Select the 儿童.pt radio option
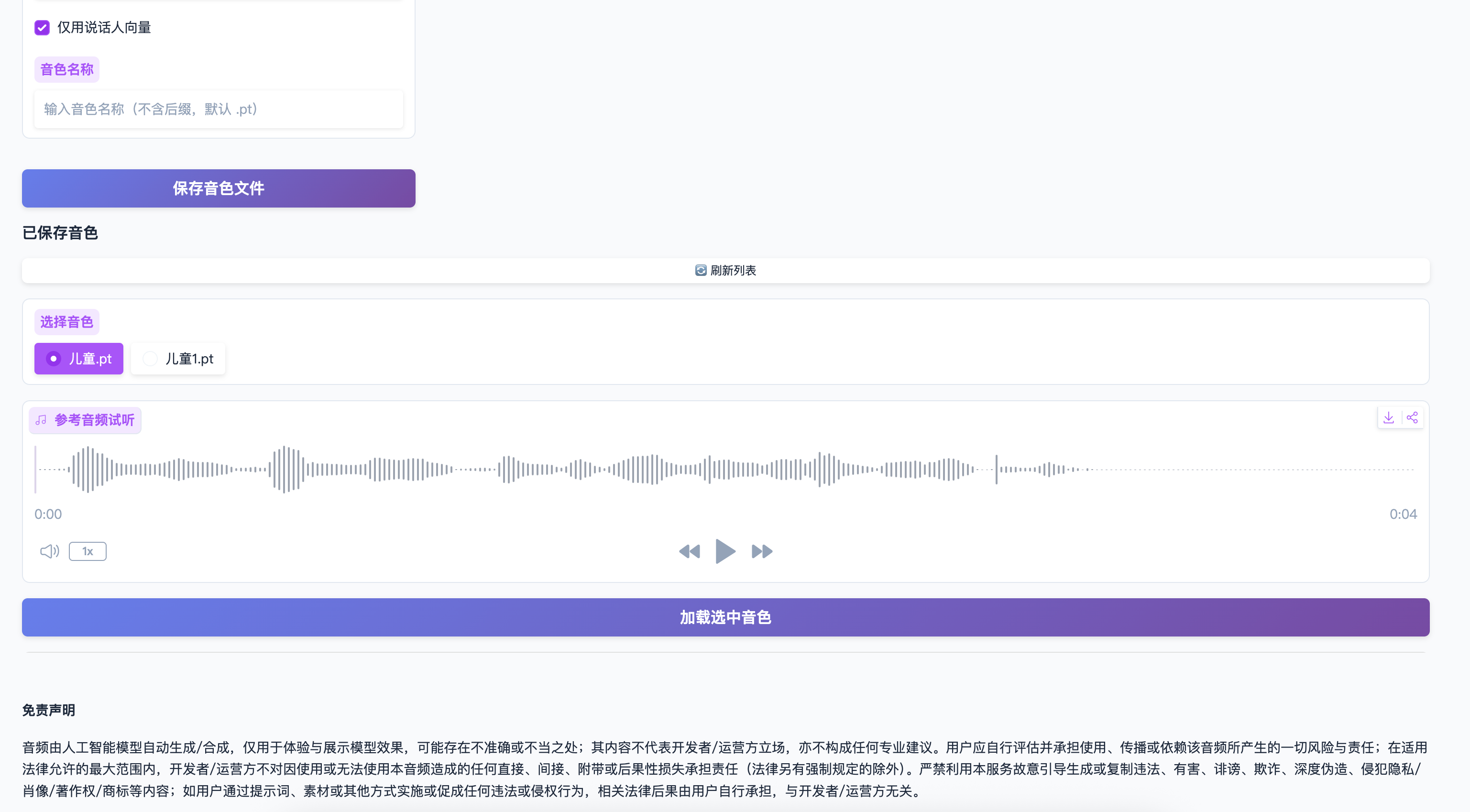 54,359
